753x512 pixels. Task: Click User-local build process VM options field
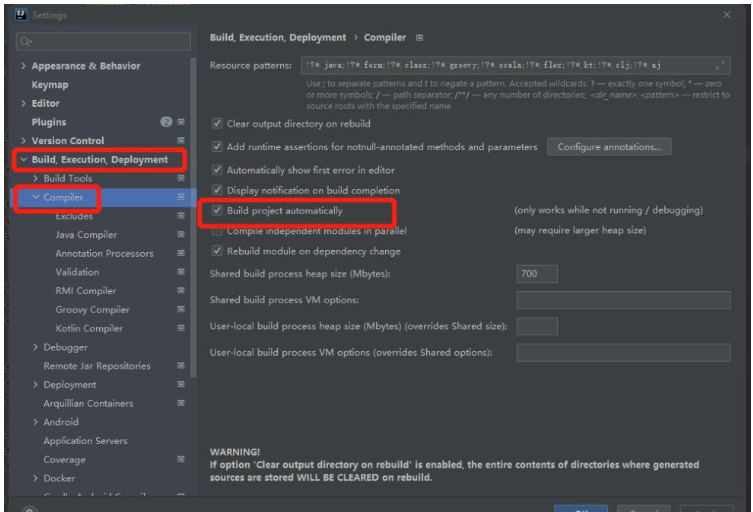point(623,353)
